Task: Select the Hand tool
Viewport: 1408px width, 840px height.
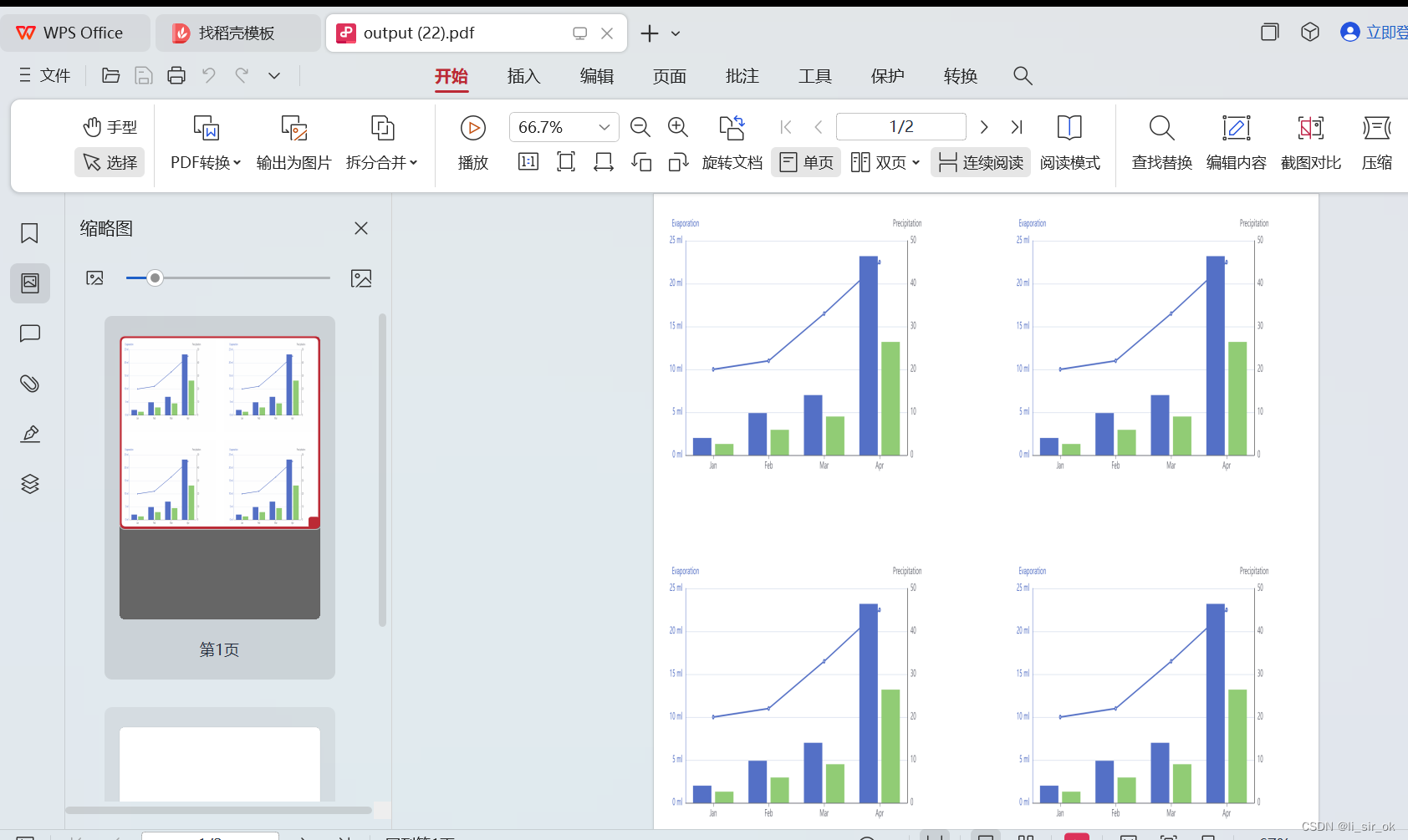Action: click(x=110, y=127)
